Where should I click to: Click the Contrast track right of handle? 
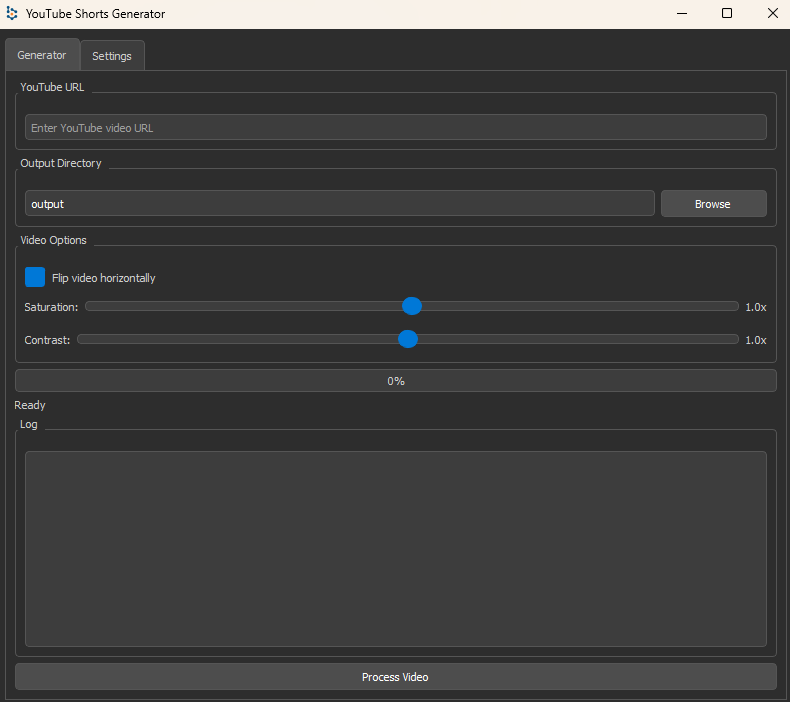pos(578,339)
